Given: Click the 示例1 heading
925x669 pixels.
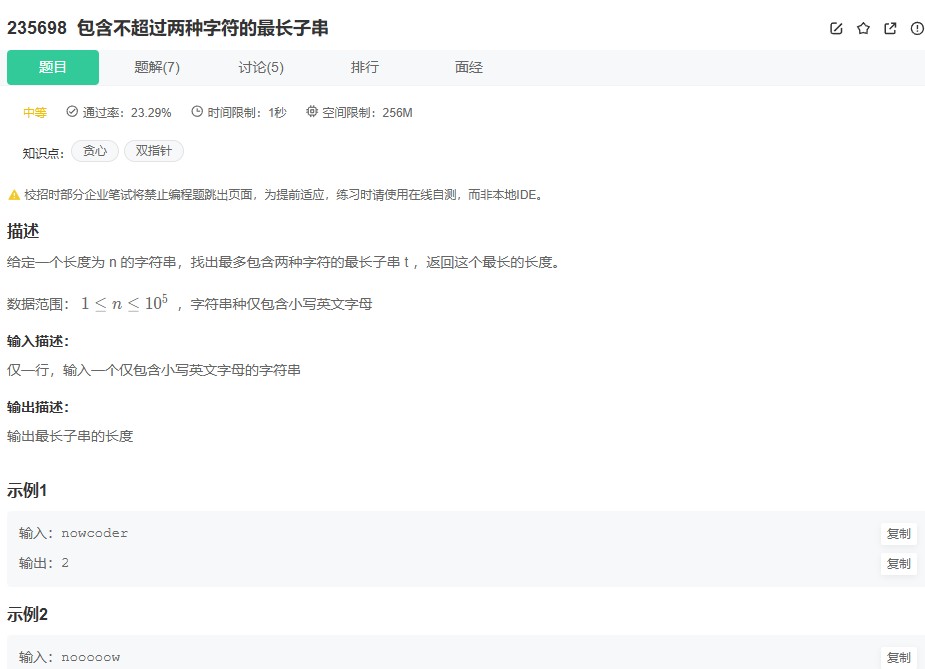Looking at the screenshot, I should 27,490.
